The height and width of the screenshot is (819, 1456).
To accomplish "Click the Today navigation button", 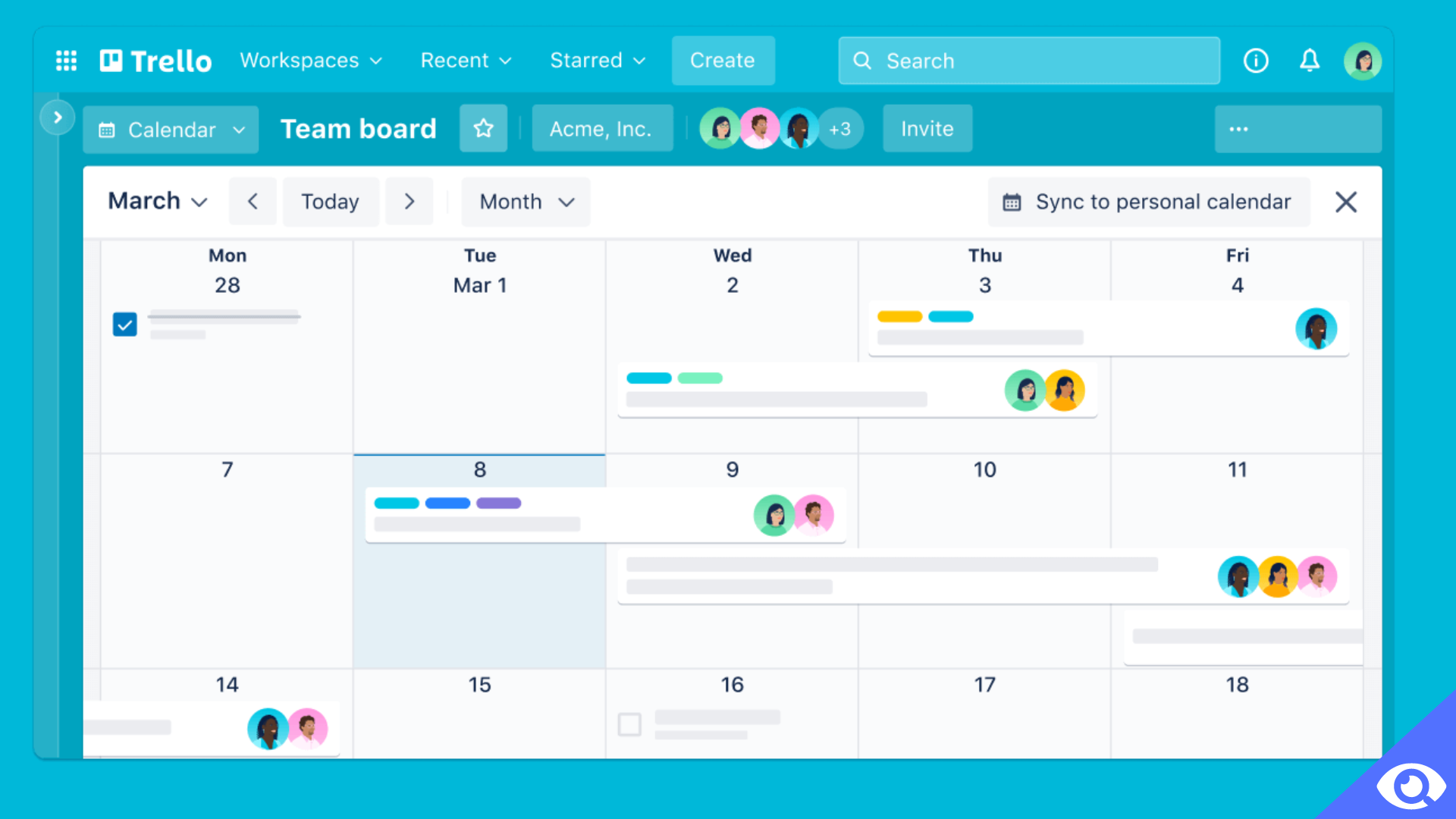I will coord(331,202).
